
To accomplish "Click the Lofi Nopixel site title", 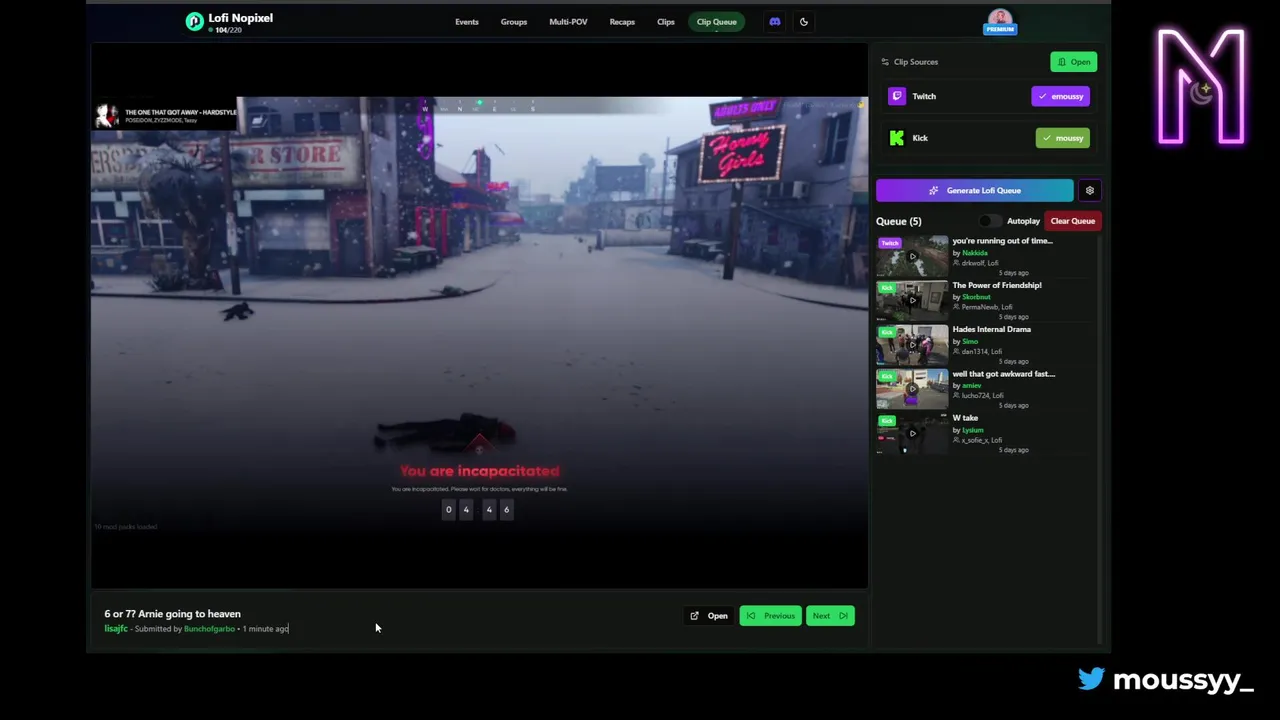I will pos(240,18).
